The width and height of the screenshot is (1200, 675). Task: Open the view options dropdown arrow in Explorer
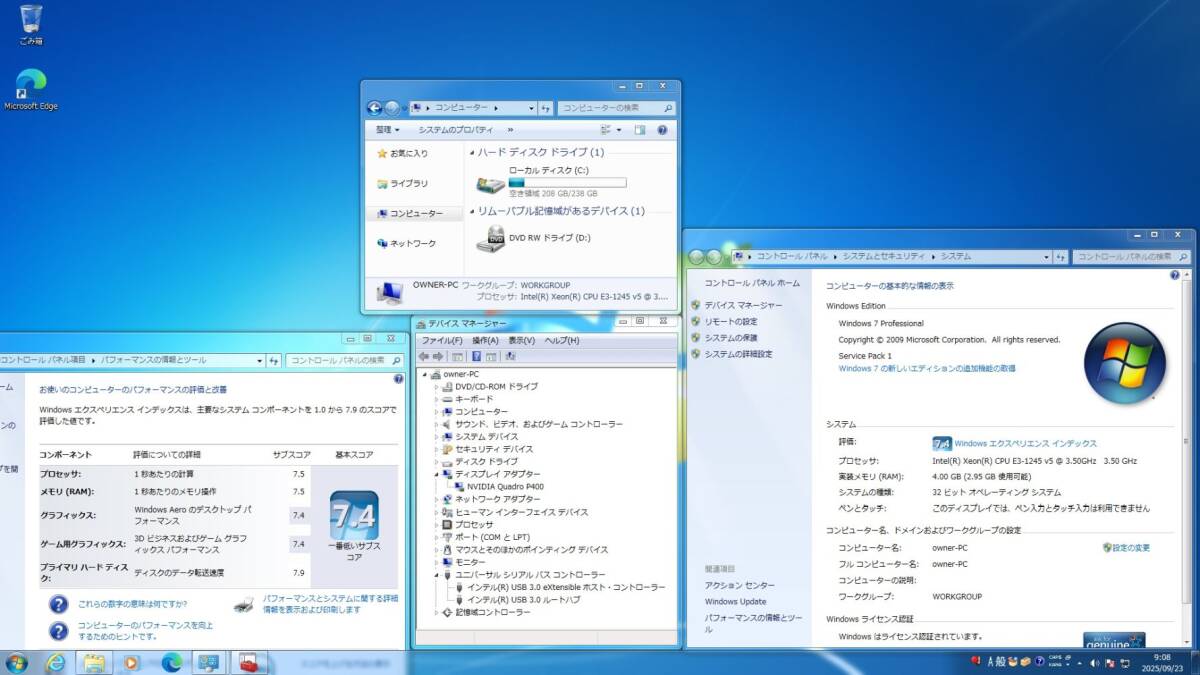[619, 130]
